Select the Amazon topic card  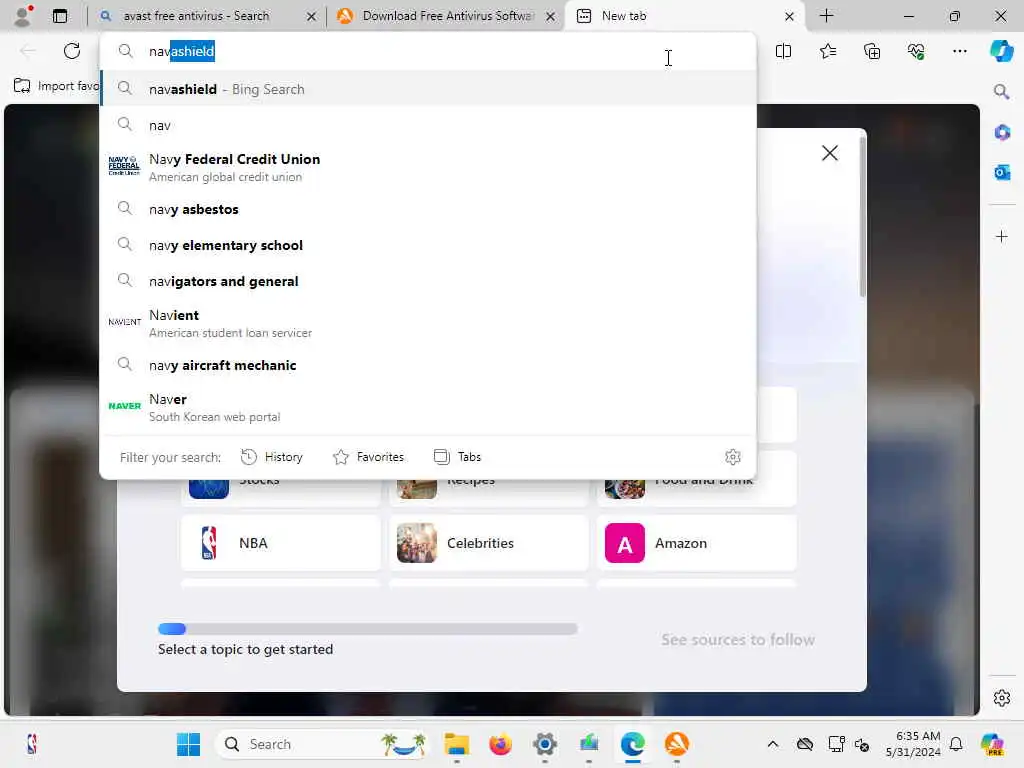[x=696, y=543]
